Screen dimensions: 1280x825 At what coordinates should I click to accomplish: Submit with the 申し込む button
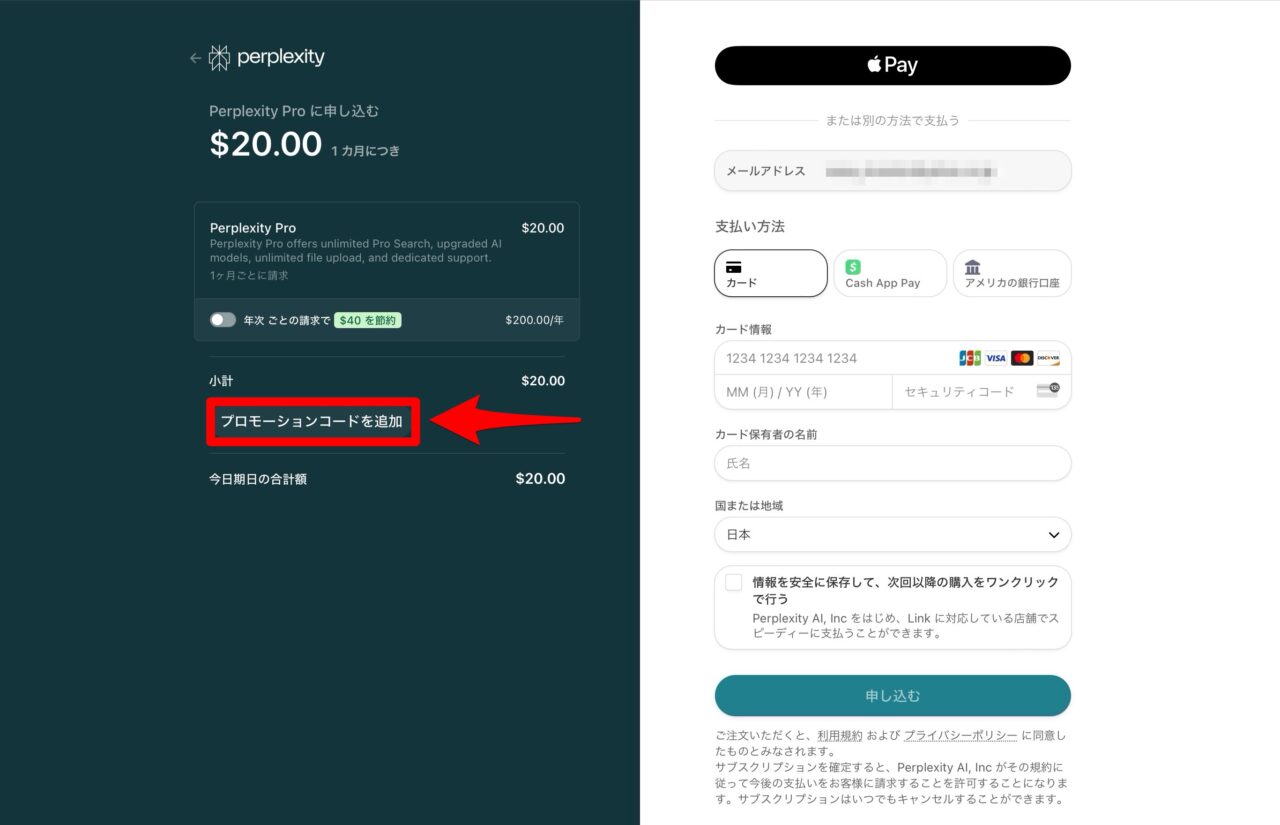pos(891,695)
